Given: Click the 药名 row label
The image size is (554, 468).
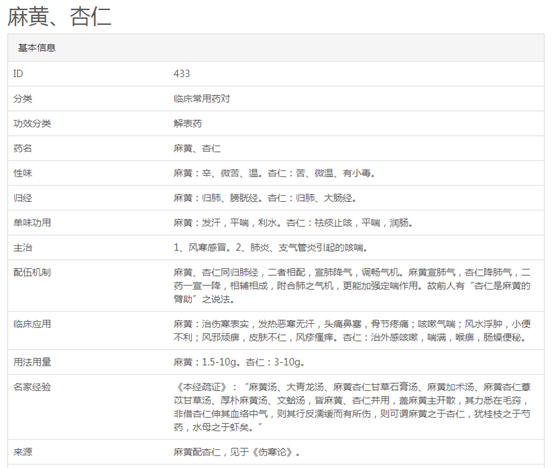Looking at the screenshot, I should (23, 148).
